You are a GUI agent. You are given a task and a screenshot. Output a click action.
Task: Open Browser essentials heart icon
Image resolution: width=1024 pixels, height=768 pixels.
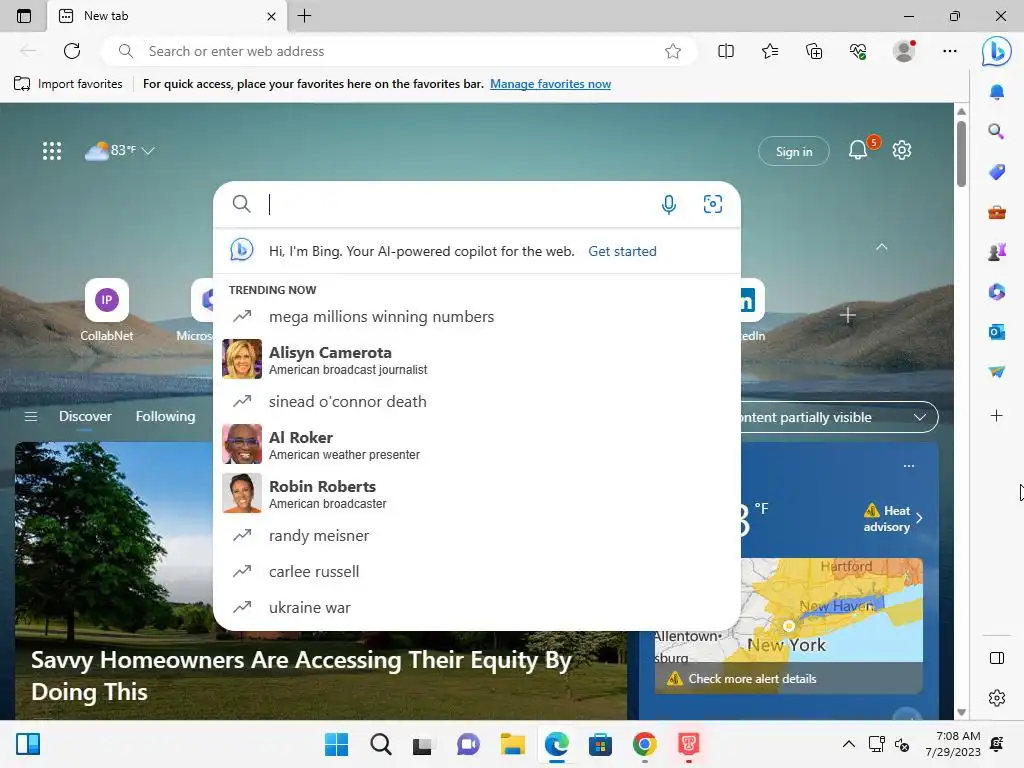(x=858, y=51)
